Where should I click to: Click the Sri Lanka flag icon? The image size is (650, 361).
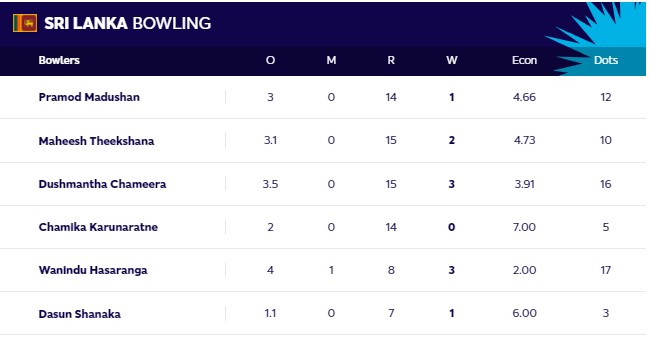(x=25, y=23)
